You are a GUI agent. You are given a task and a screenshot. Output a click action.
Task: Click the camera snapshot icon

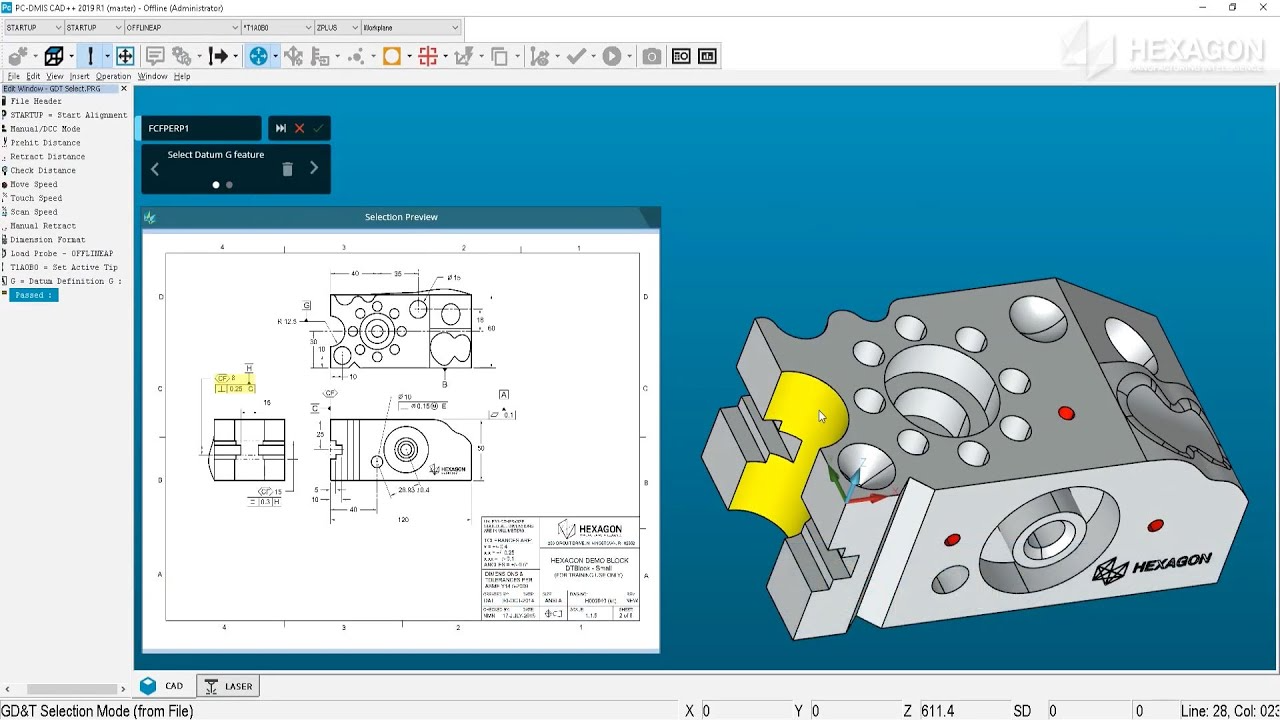(x=651, y=56)
